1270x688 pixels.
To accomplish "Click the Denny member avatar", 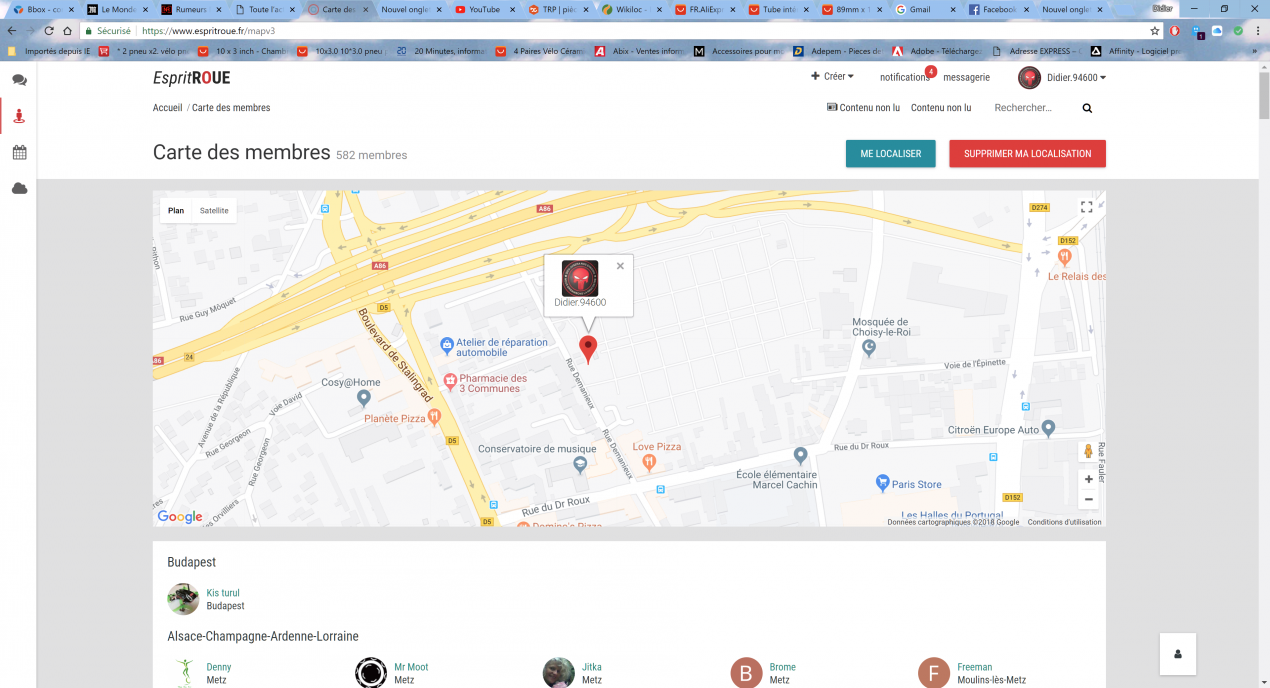I will coord(183,673).
